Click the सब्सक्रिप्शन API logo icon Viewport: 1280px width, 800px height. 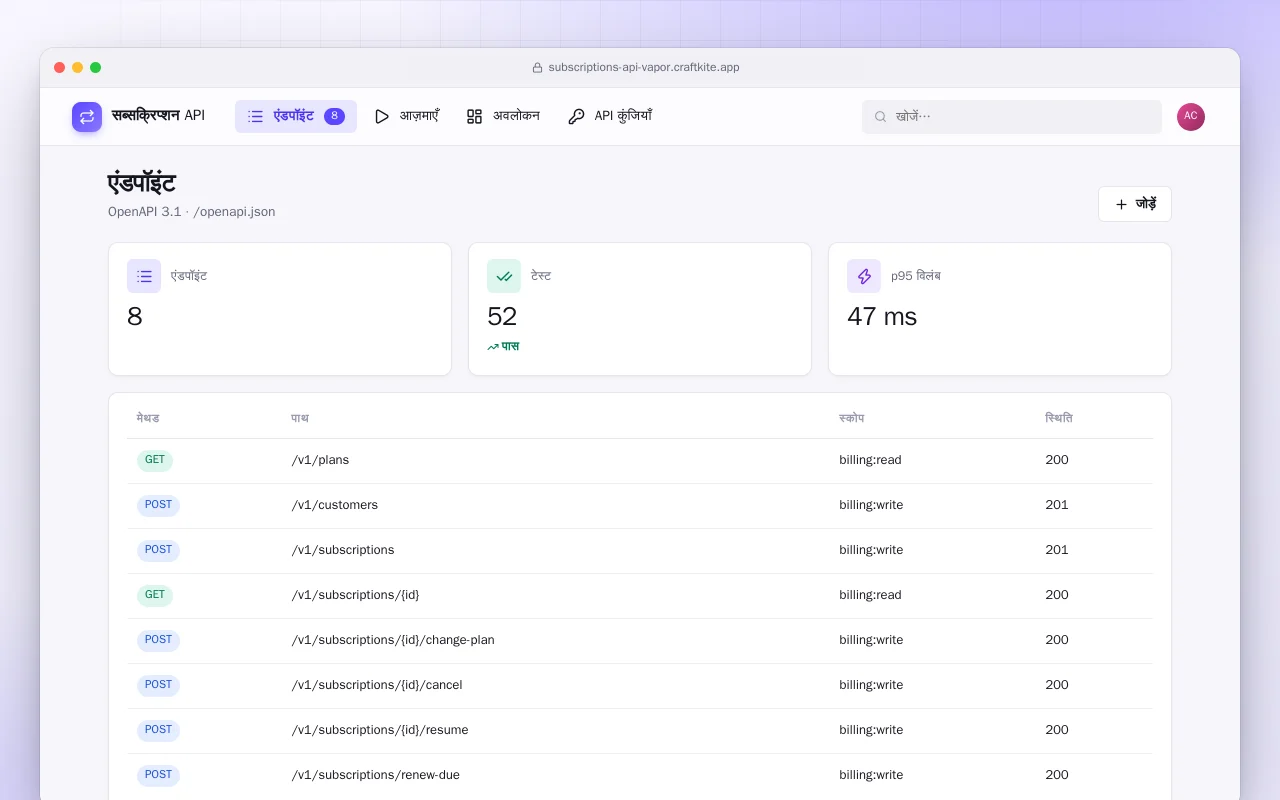point(87,117)
